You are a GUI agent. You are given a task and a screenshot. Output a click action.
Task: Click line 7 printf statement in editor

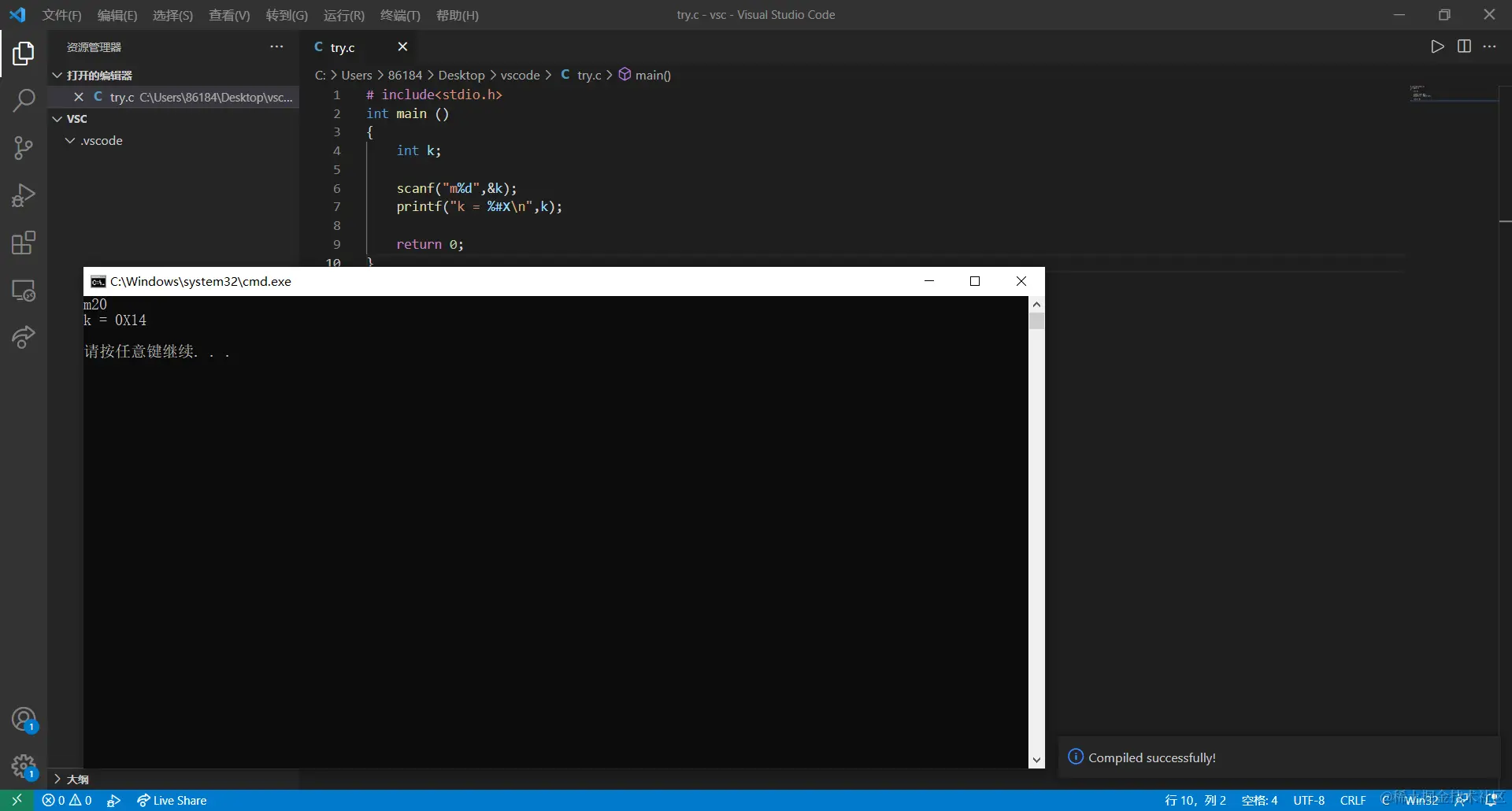[480, 207]
